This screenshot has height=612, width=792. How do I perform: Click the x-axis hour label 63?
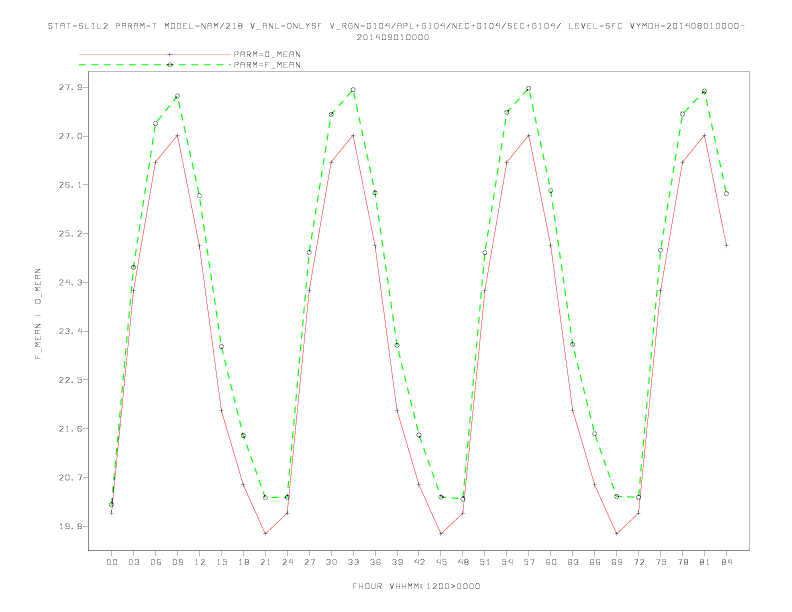coord(573,562)
